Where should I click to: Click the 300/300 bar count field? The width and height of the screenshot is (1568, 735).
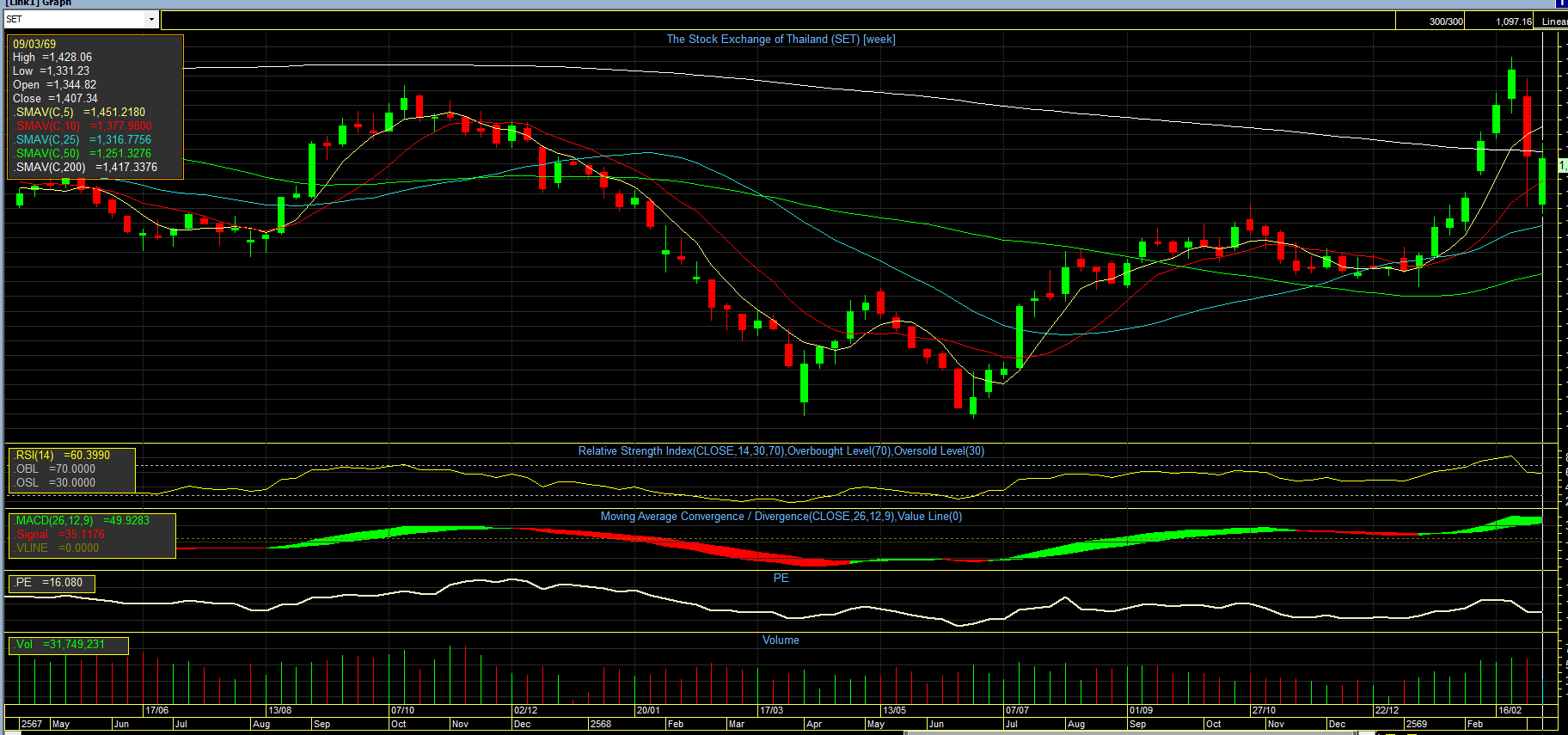[x=1430, y=21]
